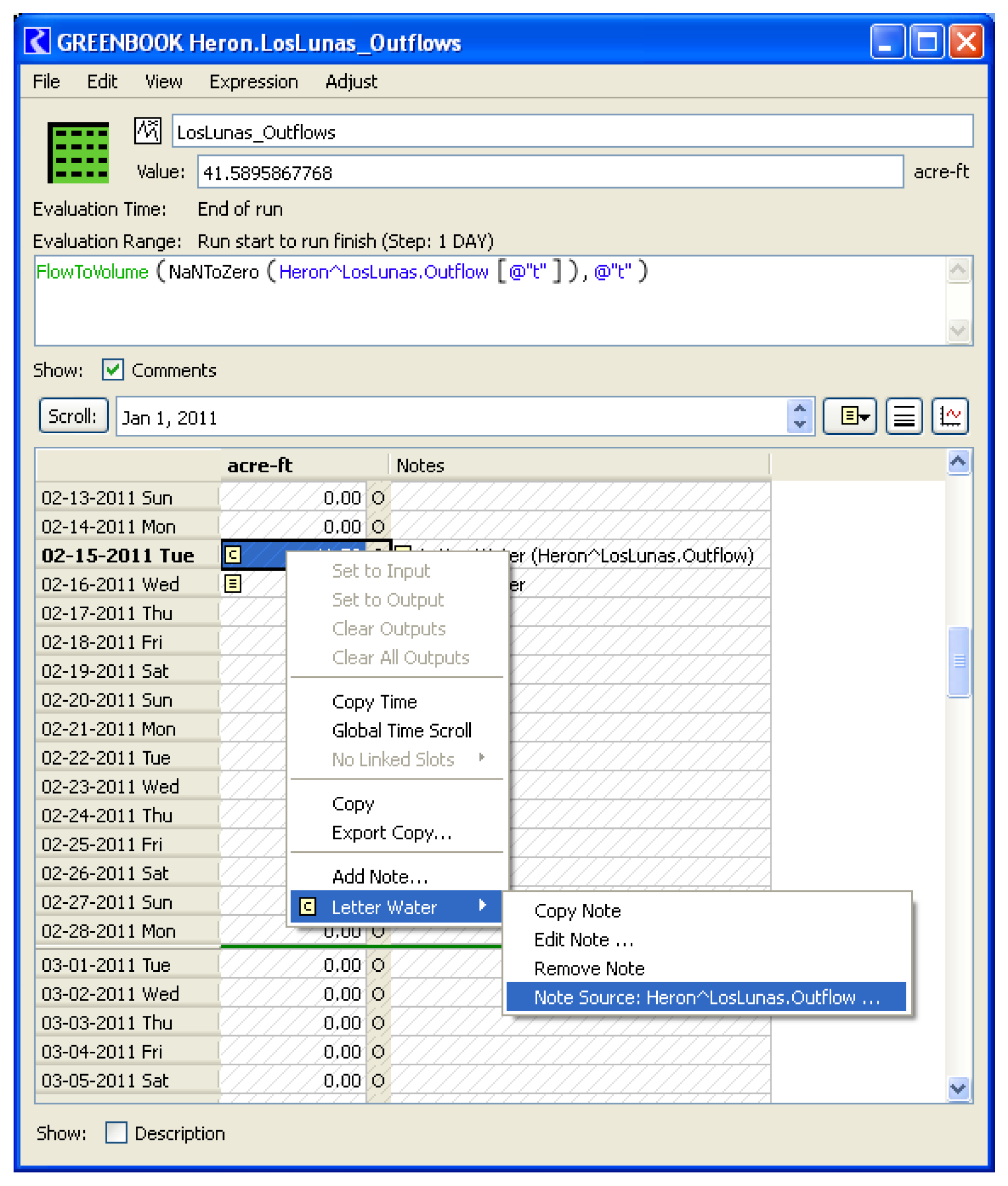1008x1186 pixels.
Task: Select Edit Note from the submenu
Action: tap(583, 939)
